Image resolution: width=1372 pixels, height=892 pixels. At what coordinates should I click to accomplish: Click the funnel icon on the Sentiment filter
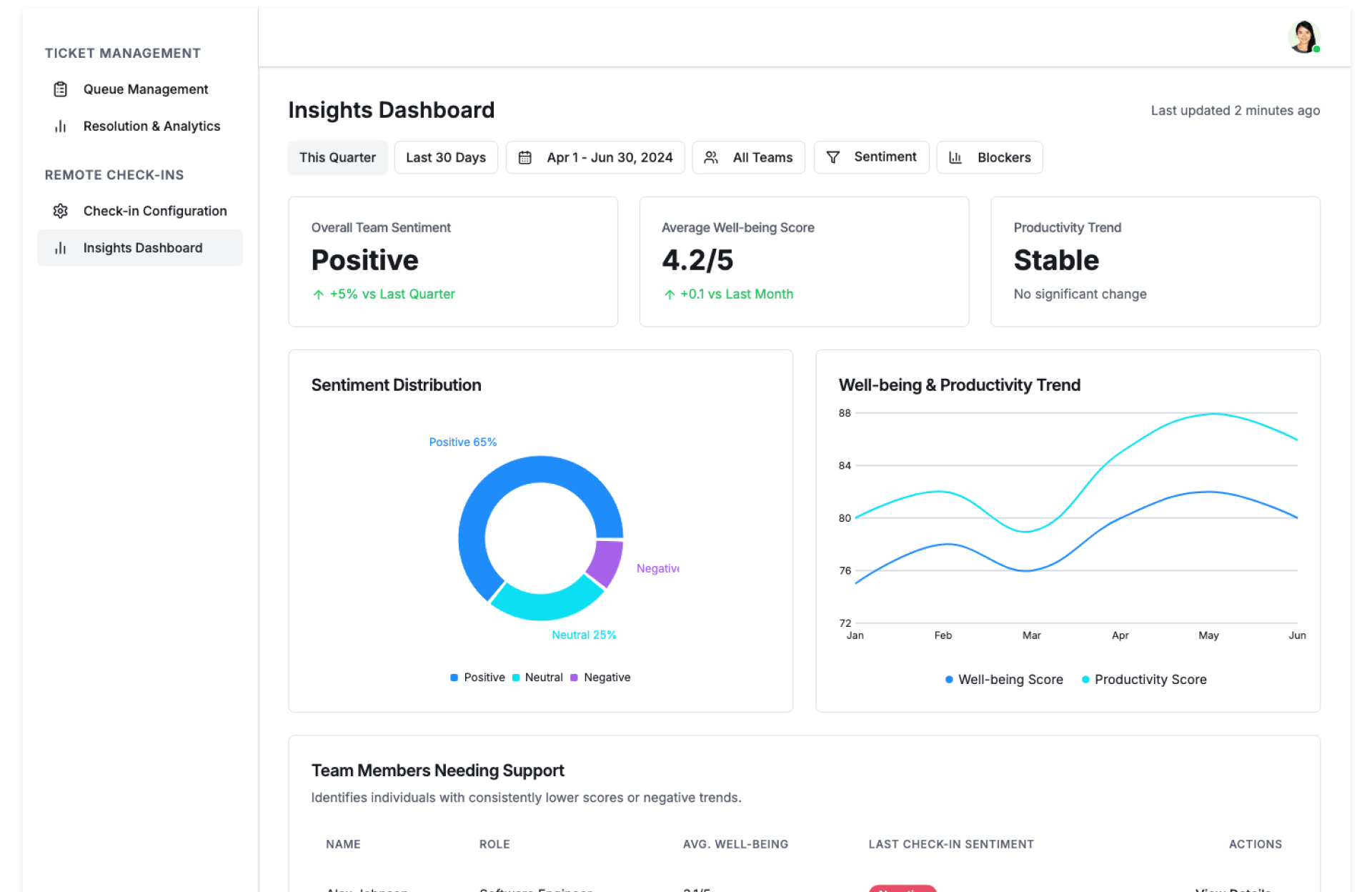point(832,157)
